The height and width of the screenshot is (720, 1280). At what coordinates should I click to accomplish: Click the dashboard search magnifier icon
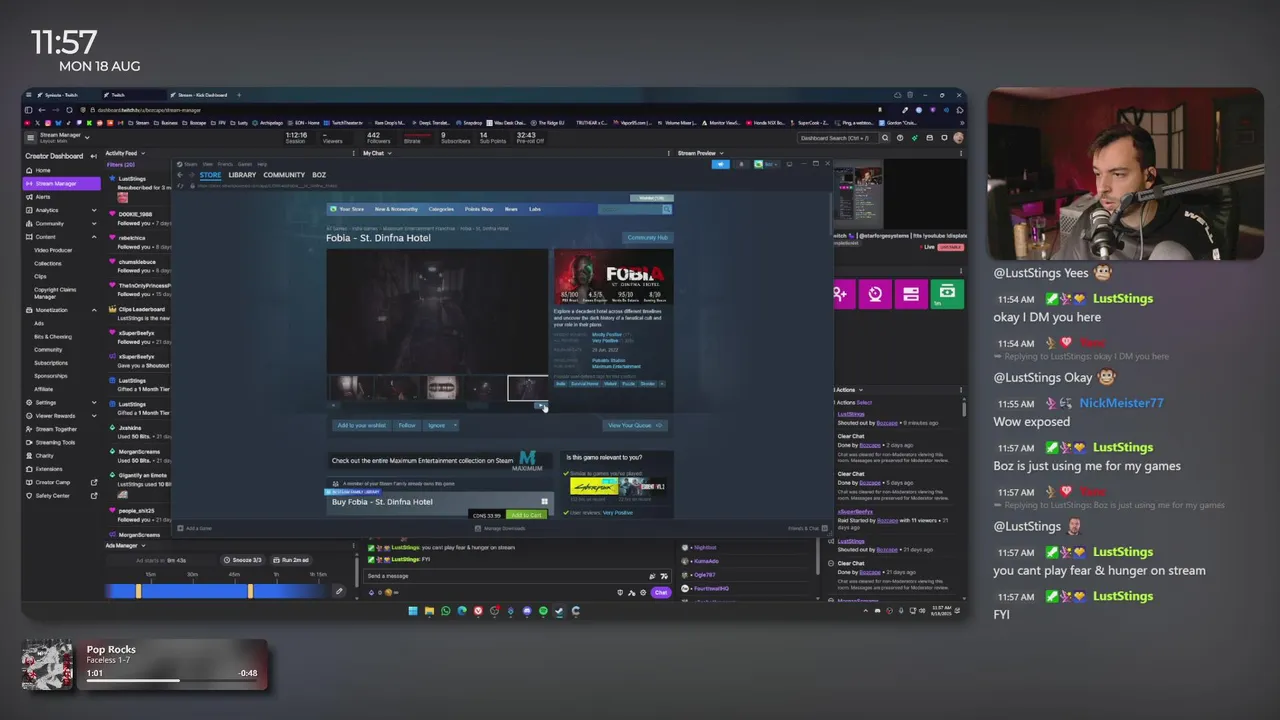pos(887,138)
